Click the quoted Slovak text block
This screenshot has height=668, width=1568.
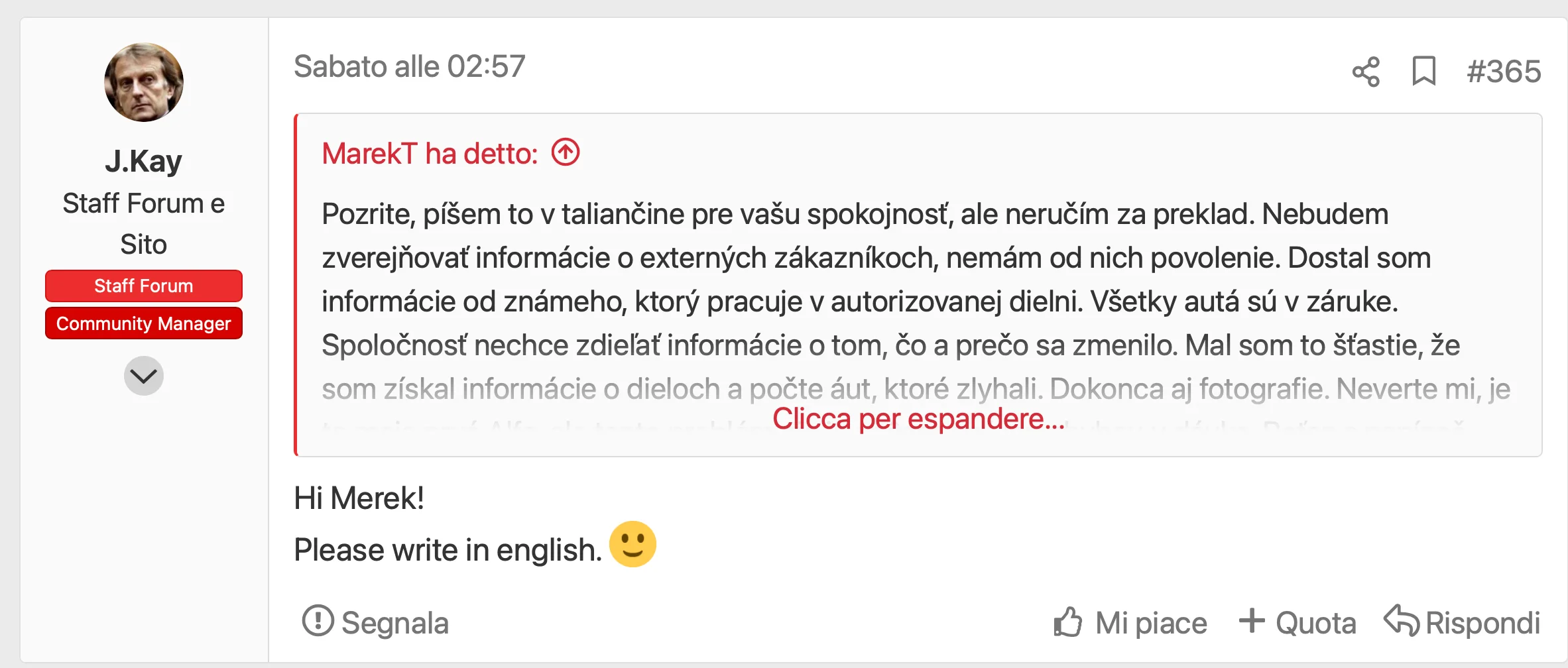coord(862,280)
